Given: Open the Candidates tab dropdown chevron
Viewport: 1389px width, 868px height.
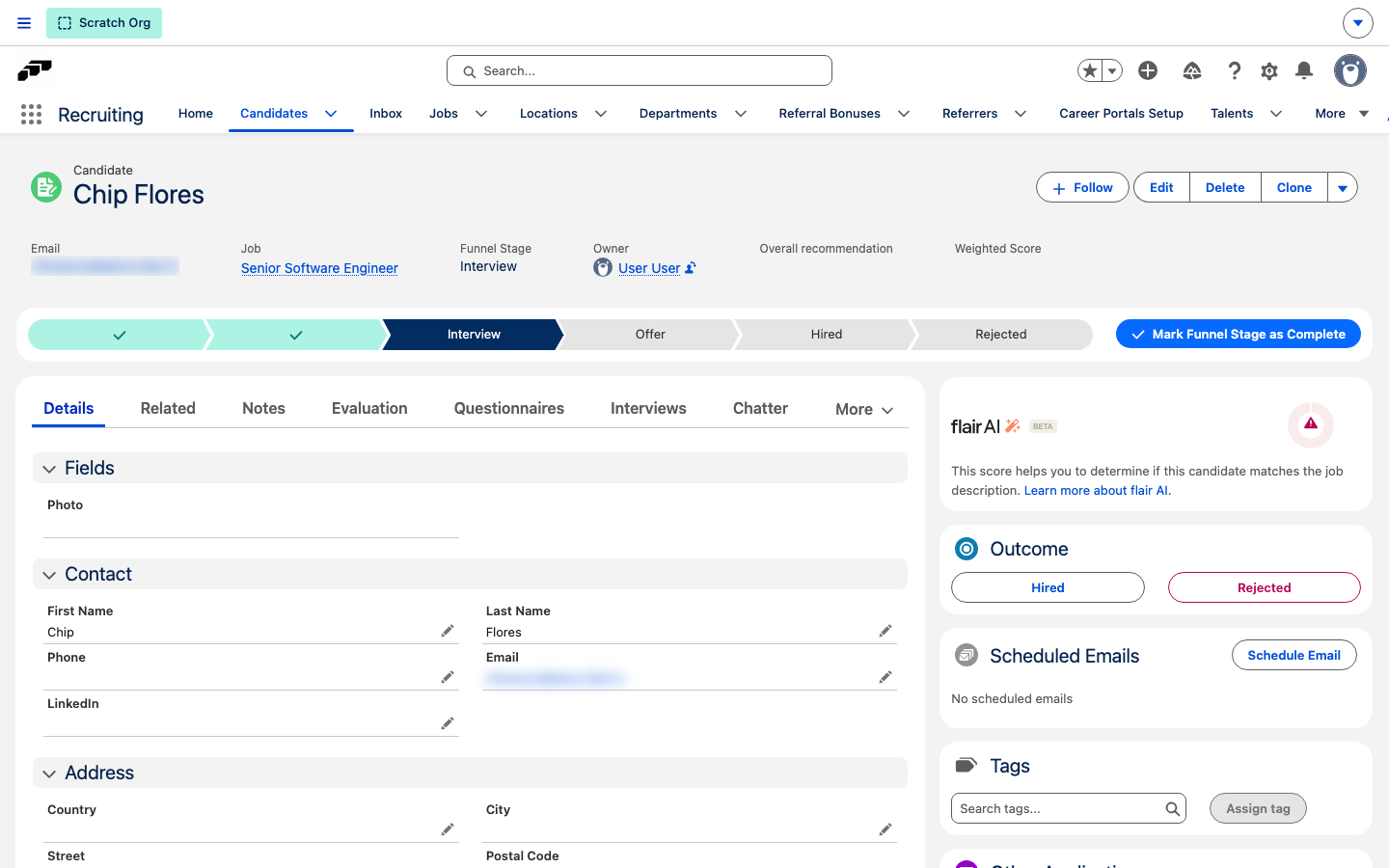Looking at the screenshot, I should [331, 114].
